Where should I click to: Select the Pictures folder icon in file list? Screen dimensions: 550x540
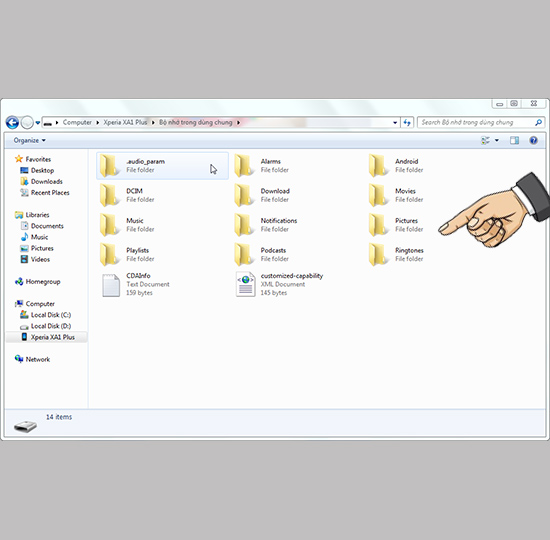pyautogui.click(x=378, y=225)
